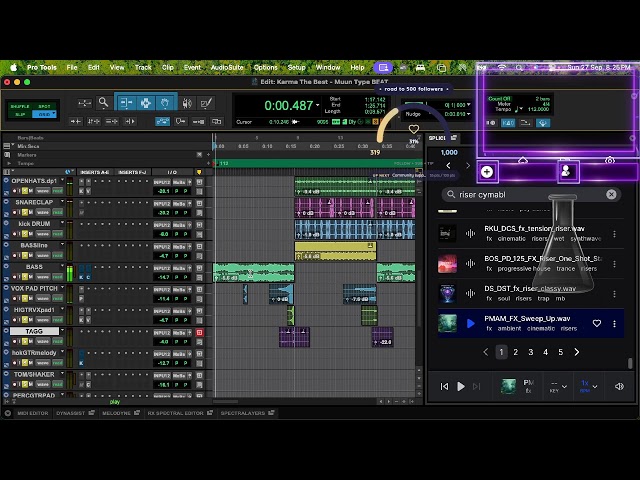
Task: Click the BASS track volume value -14.7
Action: 164,277
